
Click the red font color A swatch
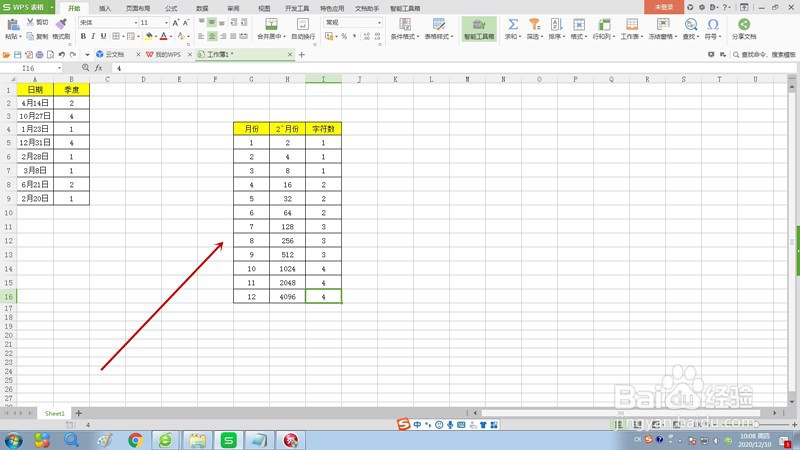tap(163, 36)
